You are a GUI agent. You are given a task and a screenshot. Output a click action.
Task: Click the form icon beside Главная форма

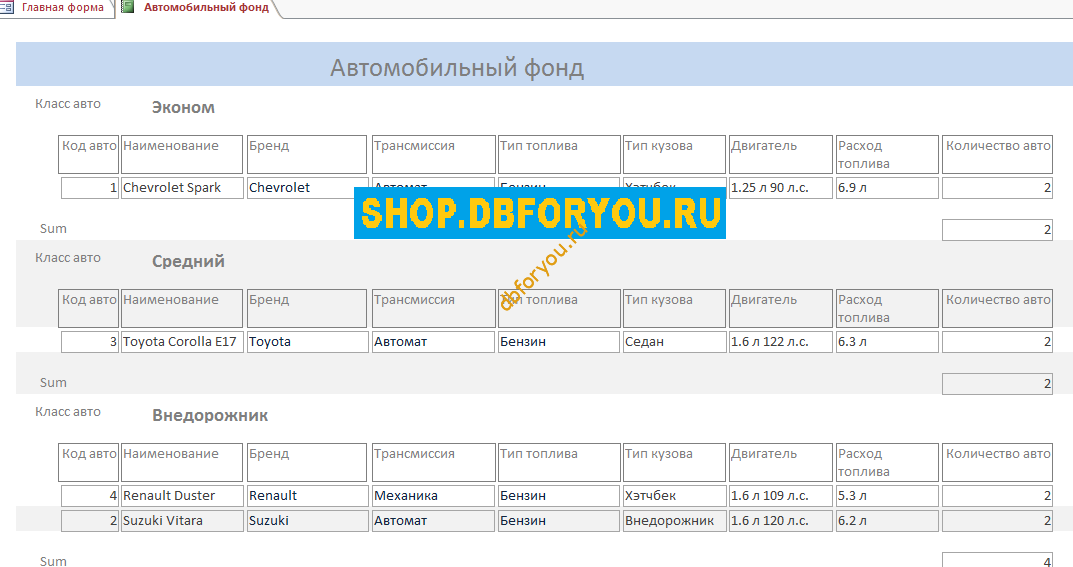pos(7,8)
